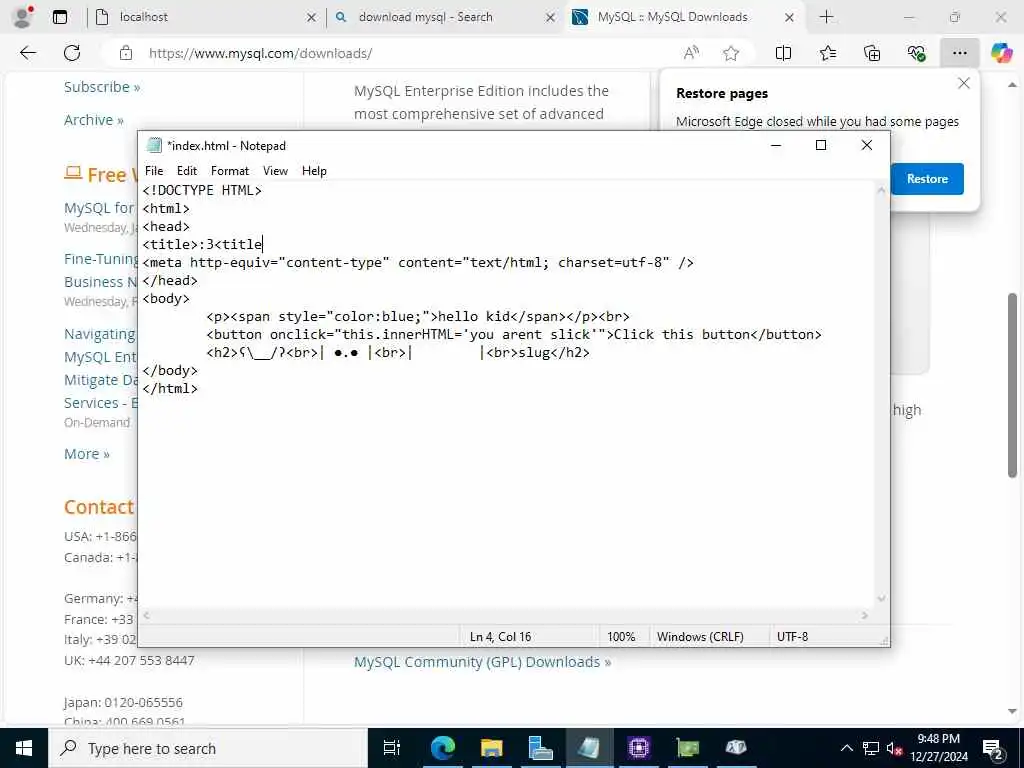This screenshot has height=768, width=1024.
Task: Open a new tab with plus icon
Action: click(x=826, y=17)
